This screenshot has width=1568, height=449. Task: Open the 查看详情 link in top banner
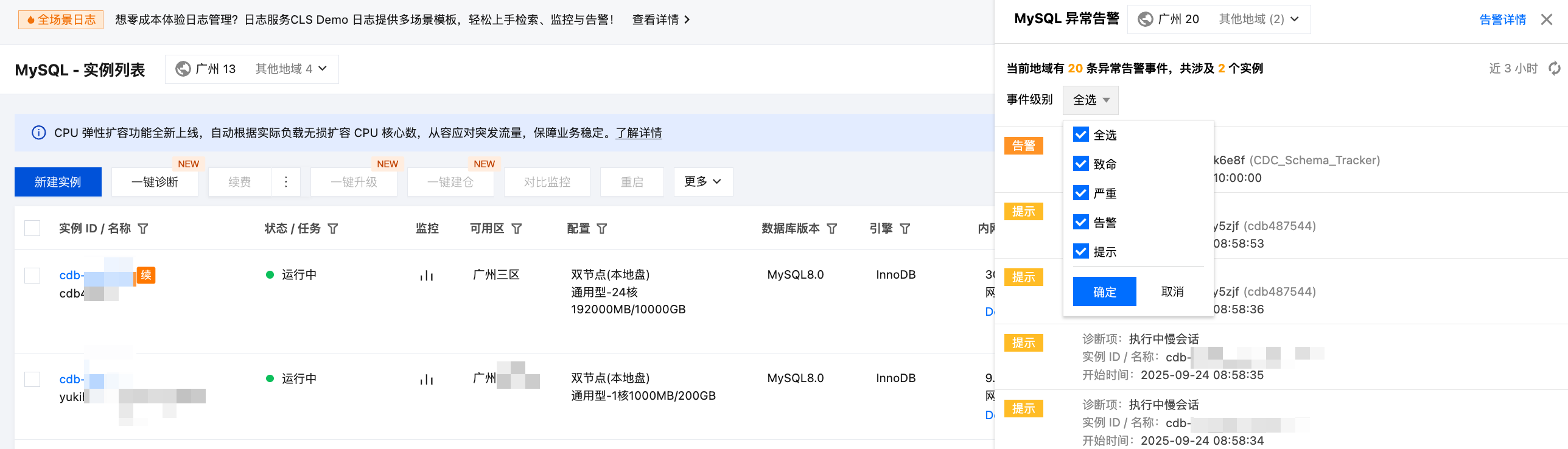point(661,19)
